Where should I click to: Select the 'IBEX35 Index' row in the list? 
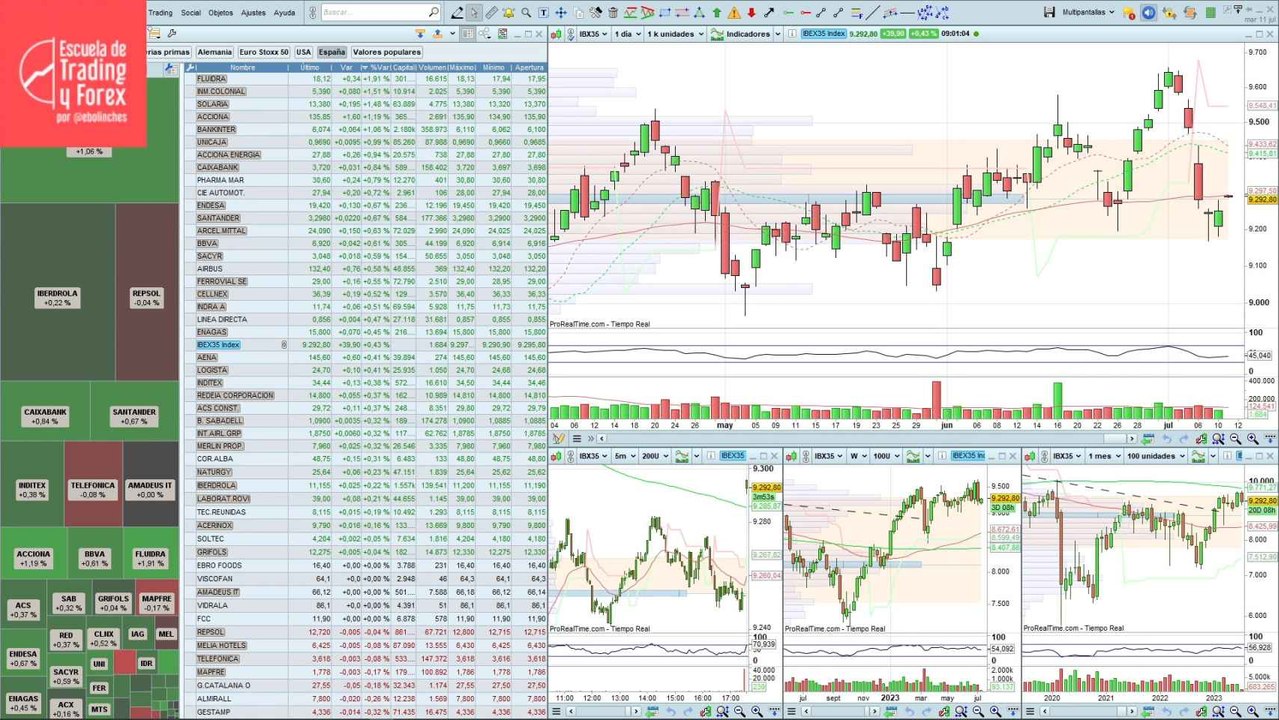[365, 344]
